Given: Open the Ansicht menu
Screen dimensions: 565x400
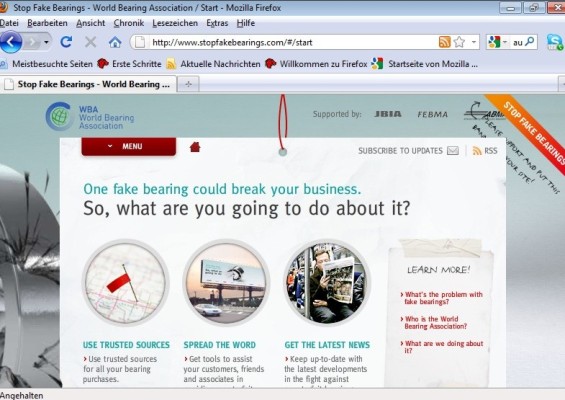Looking at the screenshot, I should click(x=90, y=23).
